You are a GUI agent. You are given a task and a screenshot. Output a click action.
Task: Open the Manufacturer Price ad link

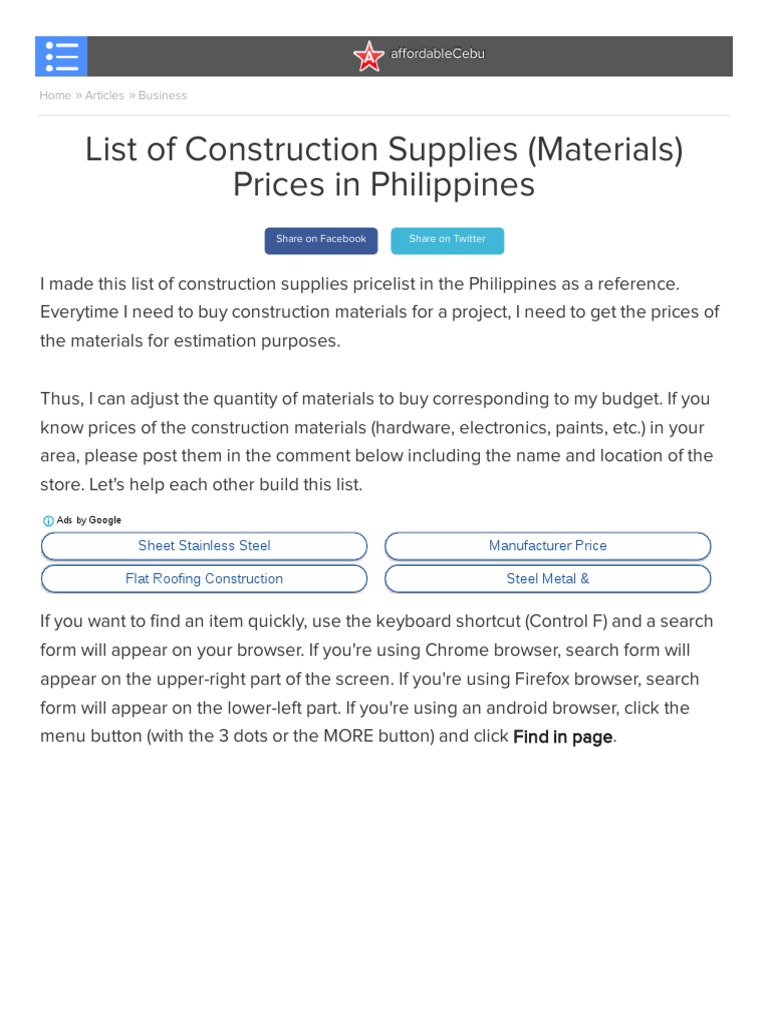pyautogui.click(x=547, y=546)
